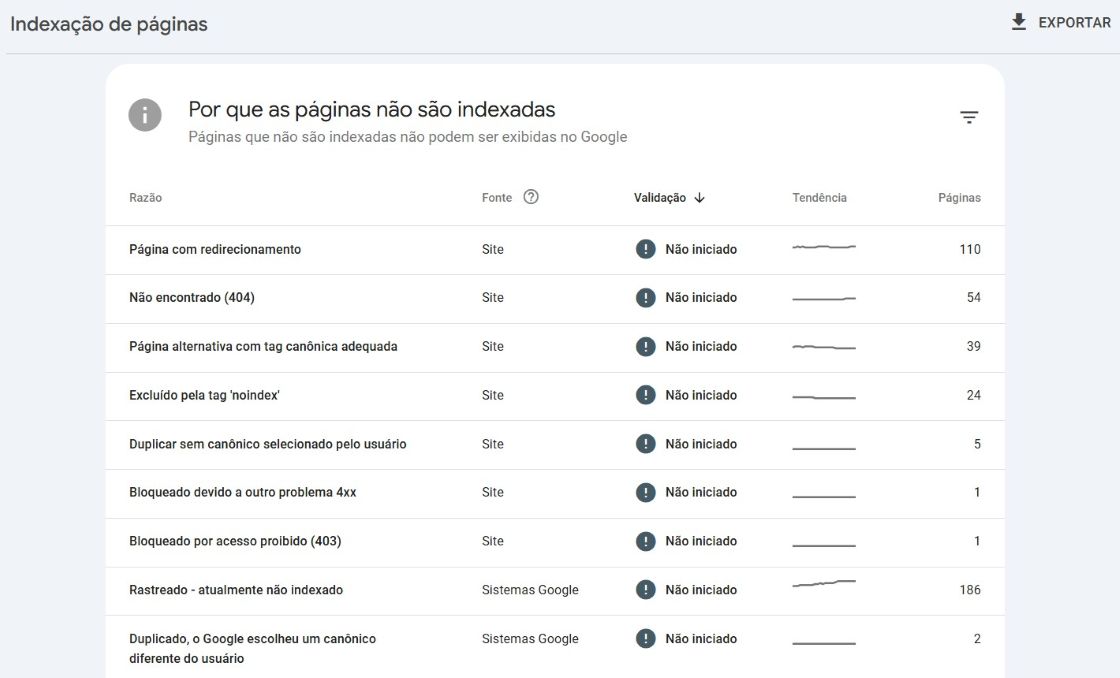1120x678 pixels.
Task: Open Bloqueado devido a outro problema 4xx
Action: 243,493
